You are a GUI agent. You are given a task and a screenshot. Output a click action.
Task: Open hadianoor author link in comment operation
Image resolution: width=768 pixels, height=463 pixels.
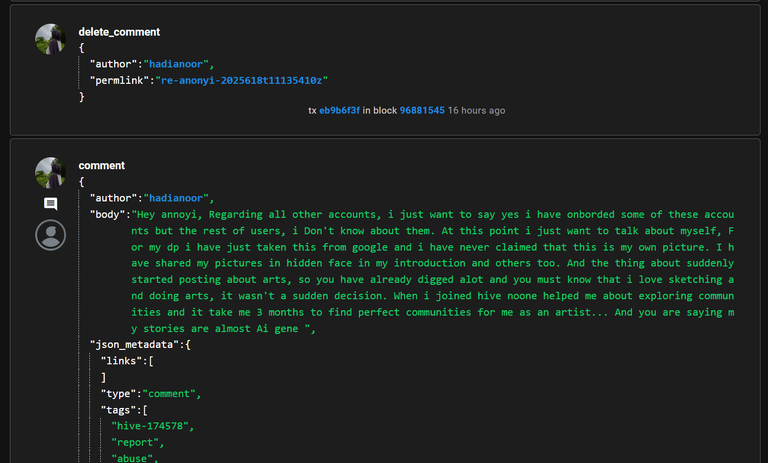(x=176, y=198)
